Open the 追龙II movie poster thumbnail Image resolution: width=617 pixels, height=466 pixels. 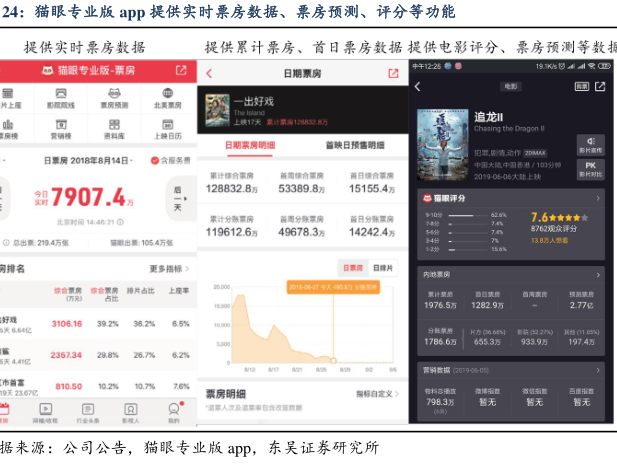click(443, 144)
